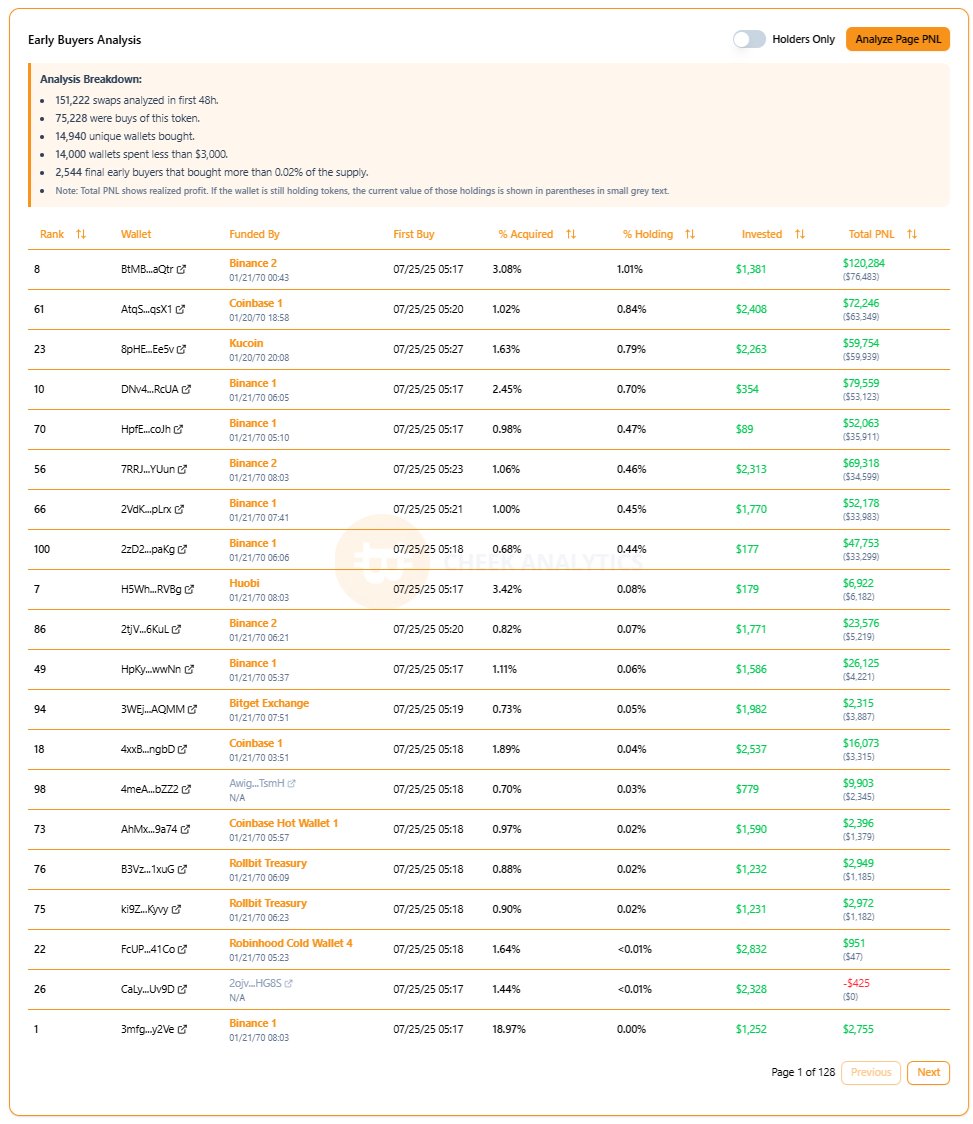The width and height of the screenshot is (973, 1124).
Task: Open external link for wallet 7RRJ...YUun
Action: pyautogui.click(x=182, y=470)
